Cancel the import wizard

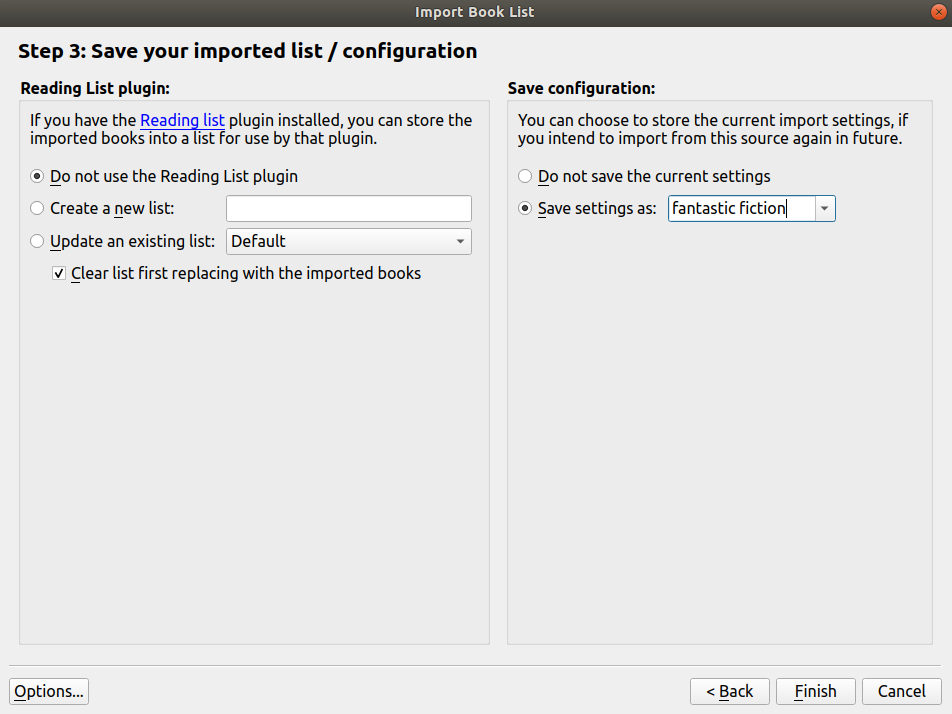[x=901, y=691]
